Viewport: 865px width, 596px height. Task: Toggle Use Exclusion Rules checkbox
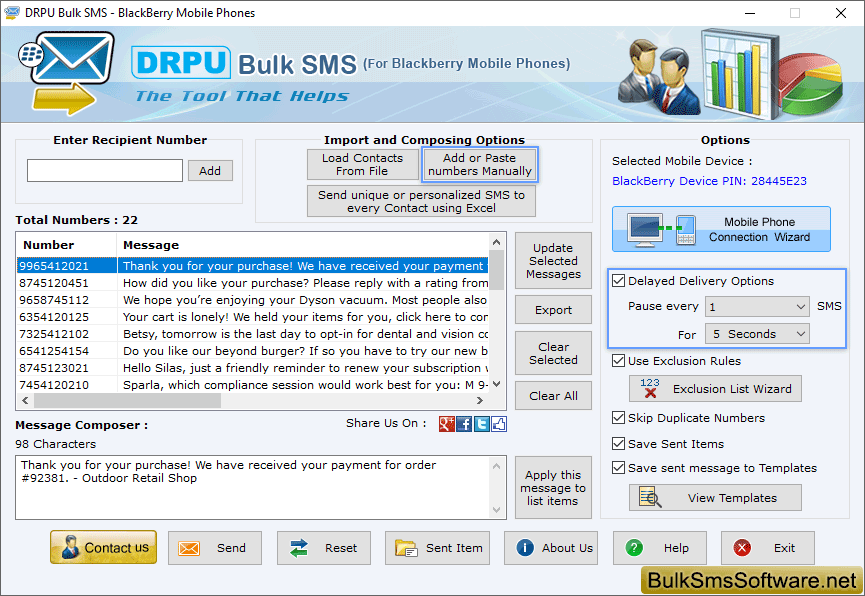[x=618, y=361]
